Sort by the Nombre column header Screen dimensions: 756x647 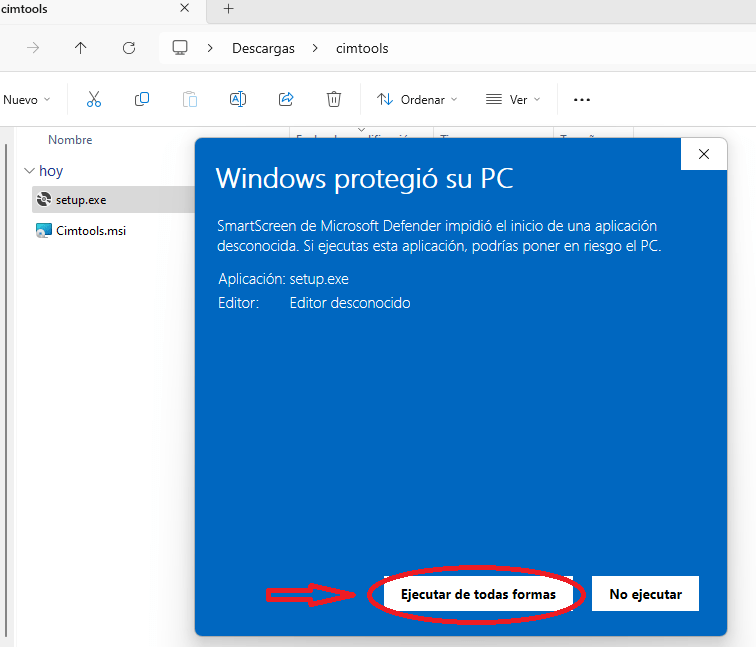coord(70,140)
